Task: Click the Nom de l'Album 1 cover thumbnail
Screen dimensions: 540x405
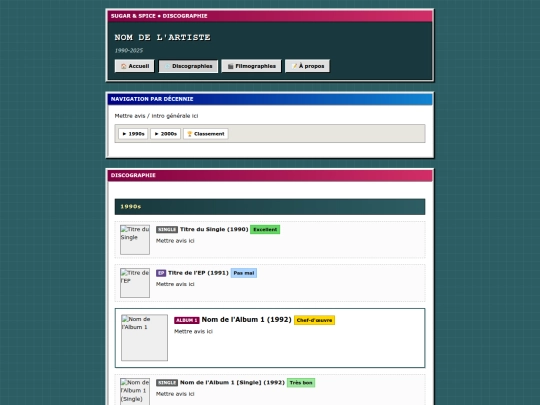Action: 144,338
